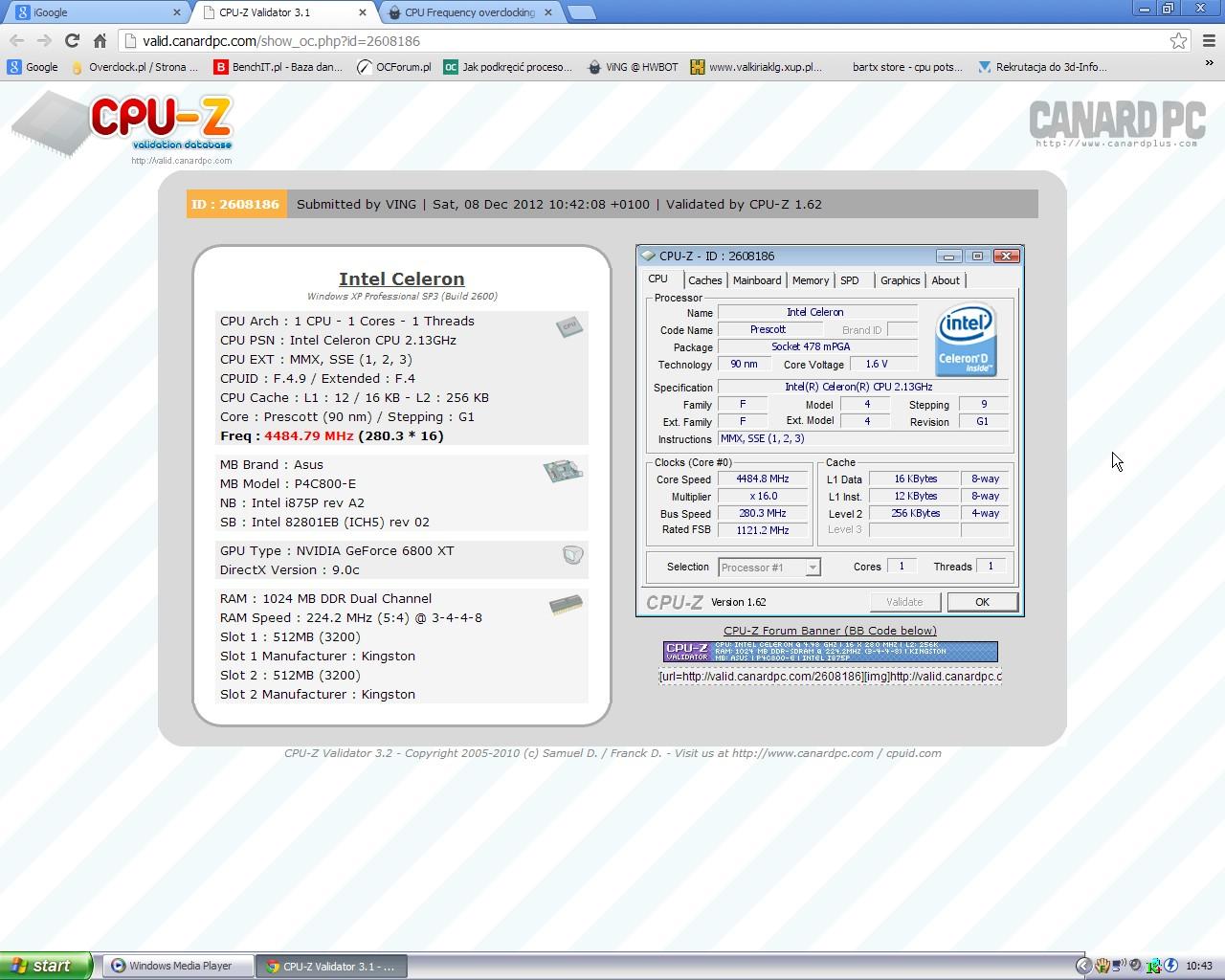
Task: Click the CPU-Z window maximize button
Action: [x=977, y=256]
